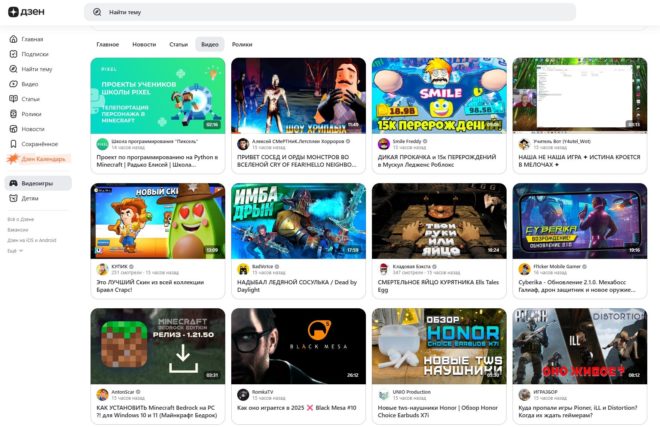Screen dimensions: 660x427
Task: Click Школа программирования Пиксель channel avatar
Action: (102, 144)
